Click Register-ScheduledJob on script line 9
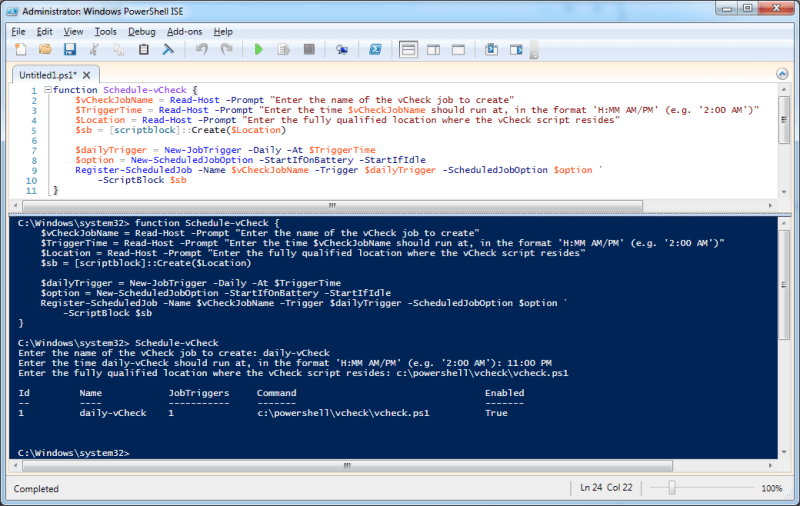 (134, 170)
